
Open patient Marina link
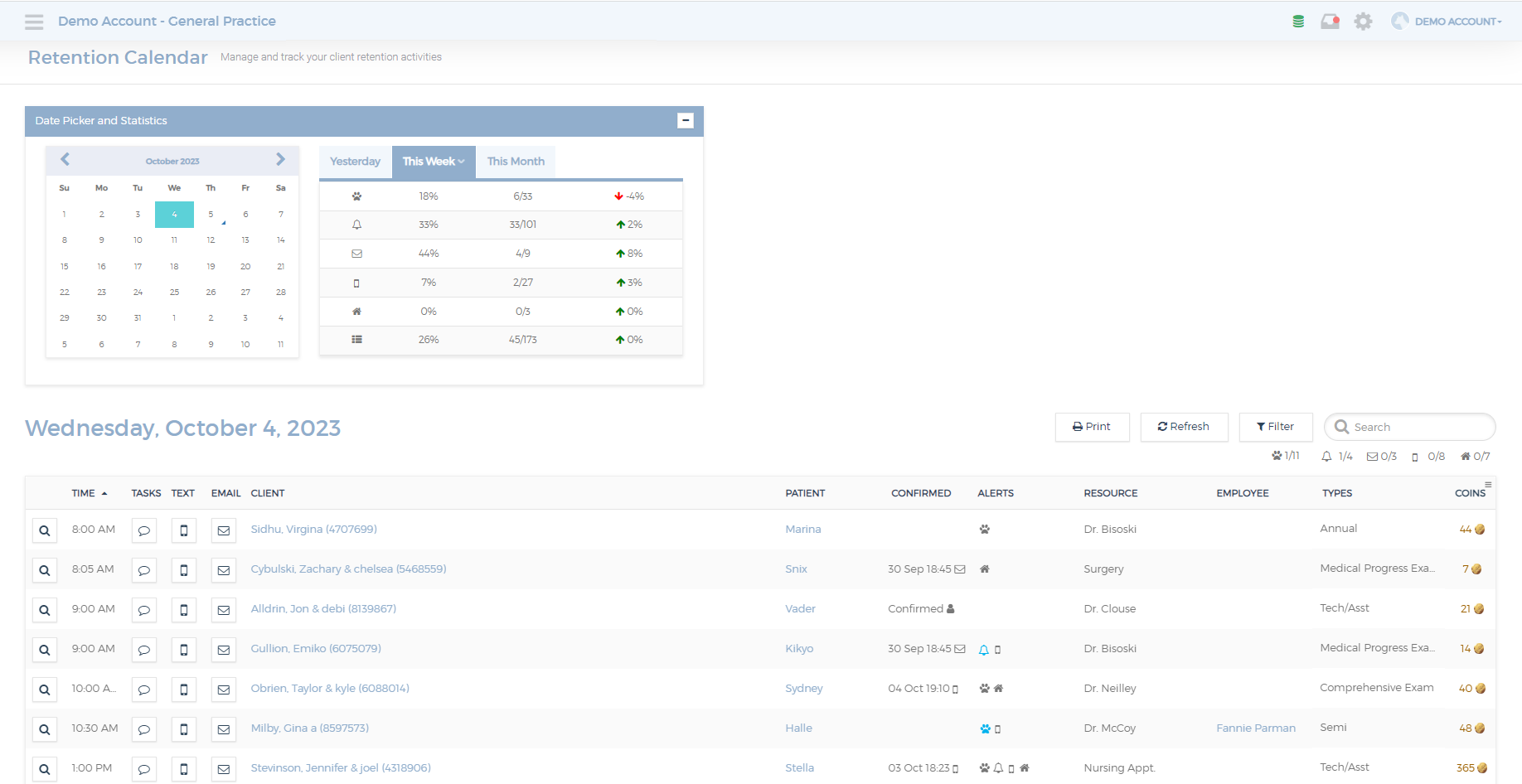(x=802, y=529)
